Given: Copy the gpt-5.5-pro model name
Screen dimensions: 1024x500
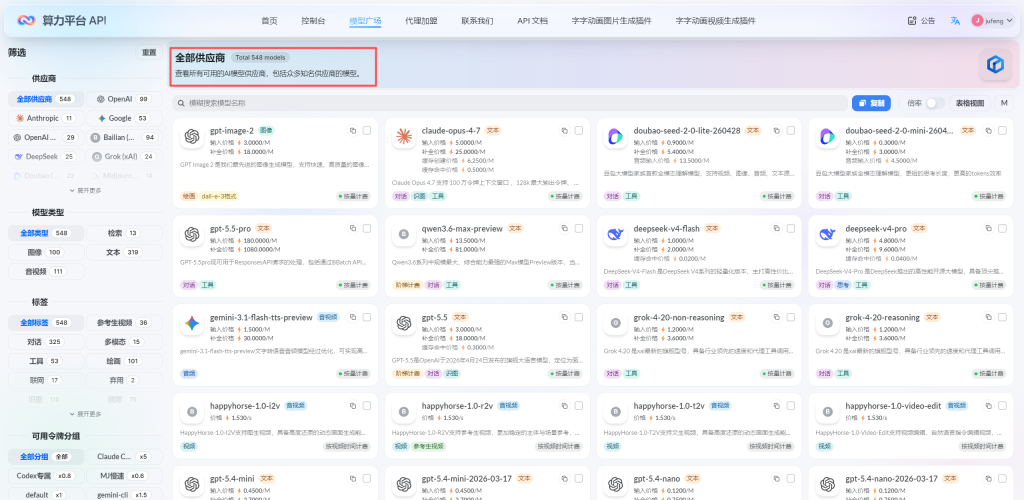Looking at the screenshot, I should [353, 228].
